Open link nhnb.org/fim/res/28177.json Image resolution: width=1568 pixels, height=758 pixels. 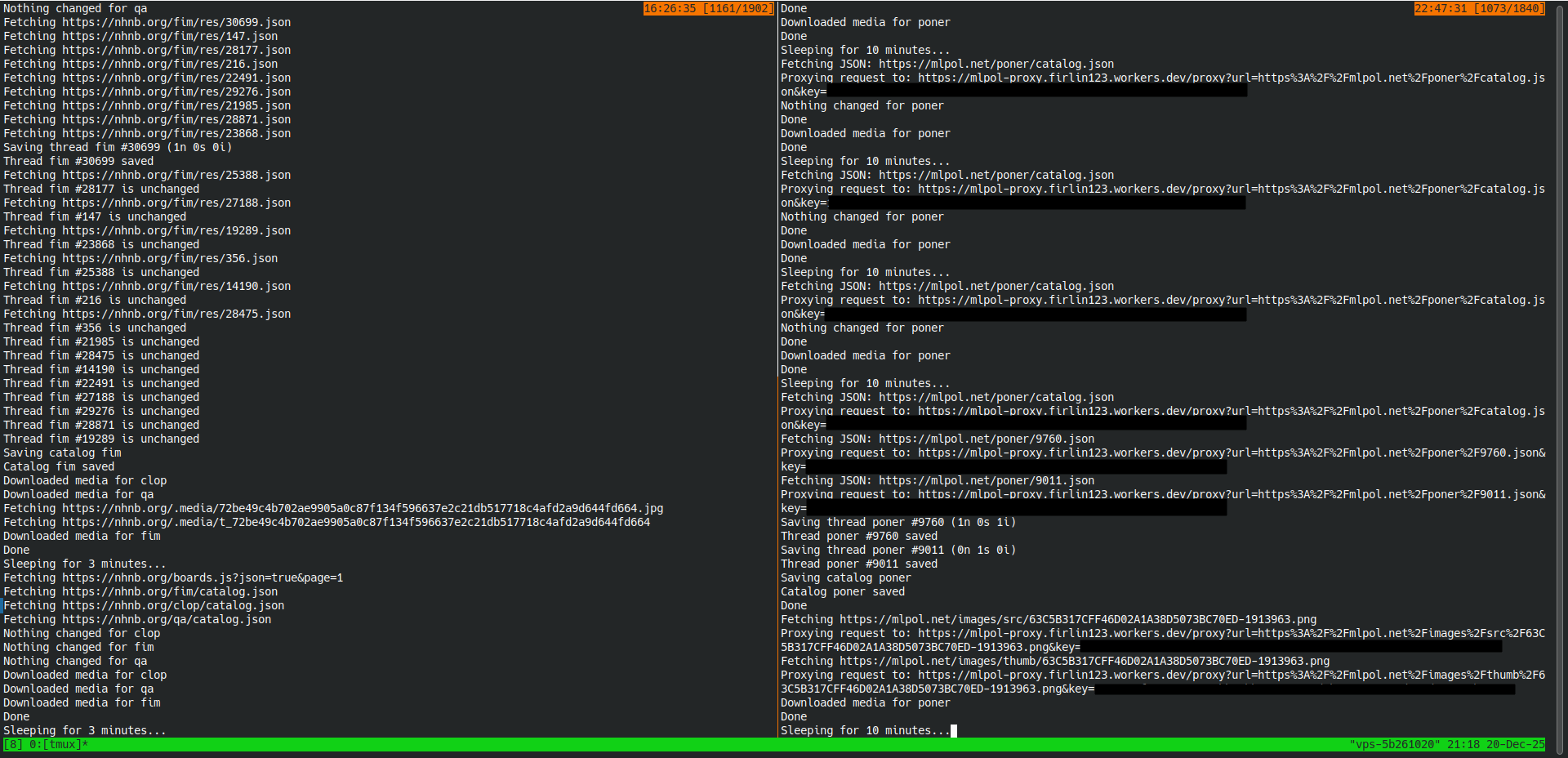(176, 50)
